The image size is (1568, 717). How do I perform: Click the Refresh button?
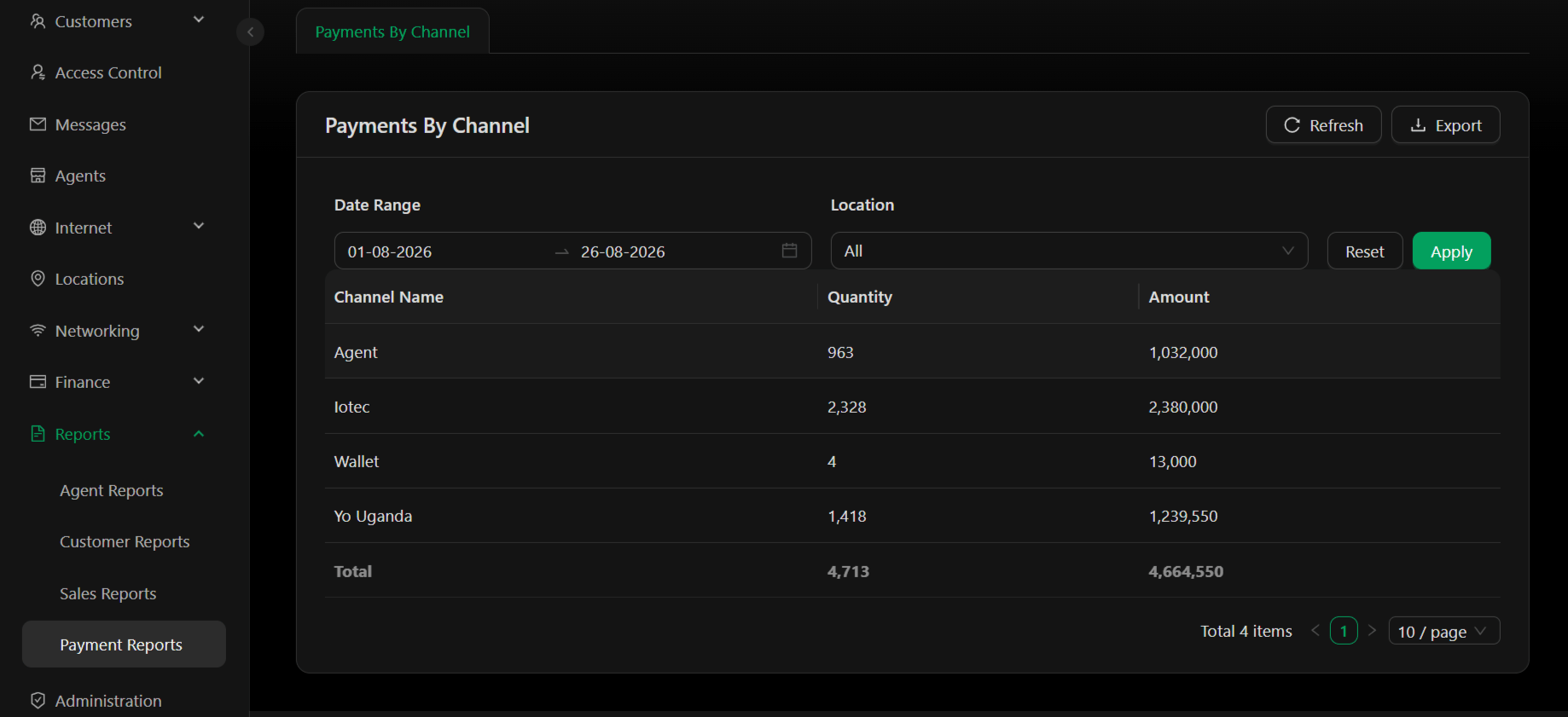(1323, 125)
